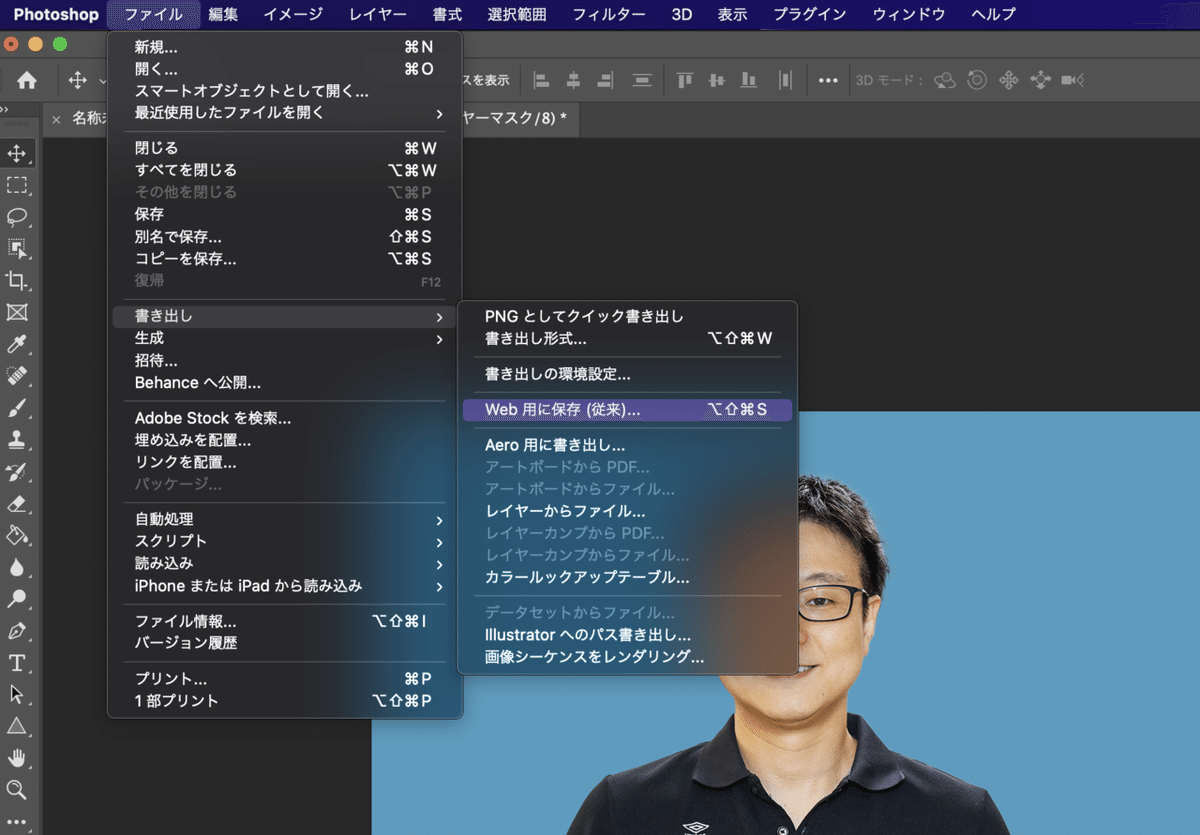Select the History Brush tool
1200x835 pixels.
tap(17, 472)
